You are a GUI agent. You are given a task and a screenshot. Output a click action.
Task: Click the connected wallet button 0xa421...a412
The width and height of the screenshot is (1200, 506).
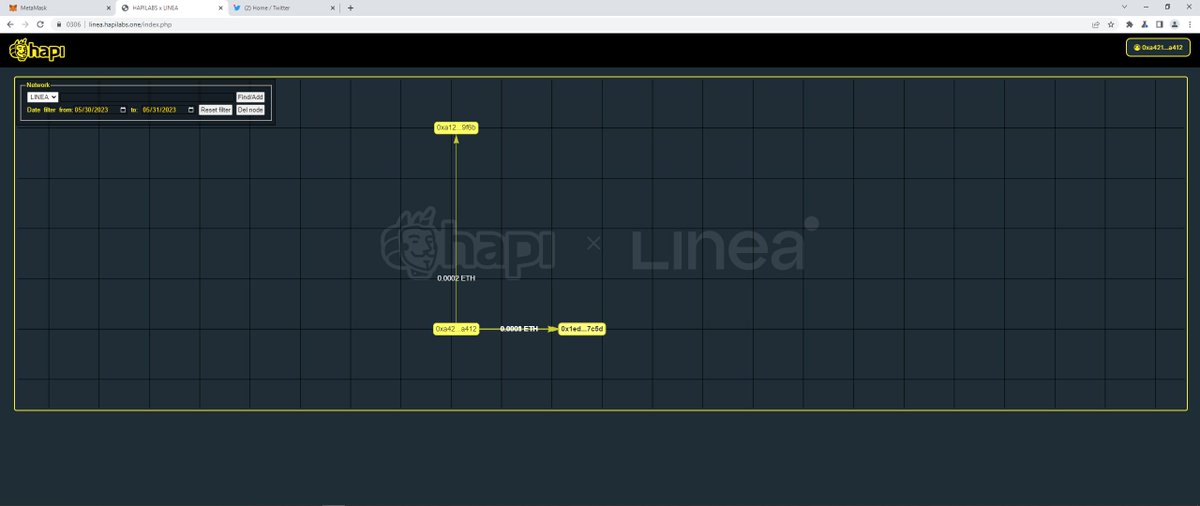pos(1158,47)
